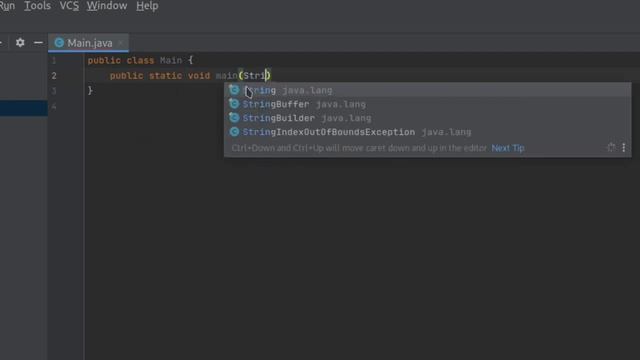Click the icon left of popup options dots
Viewport: 640px width, 360px height.
[611, 147]
